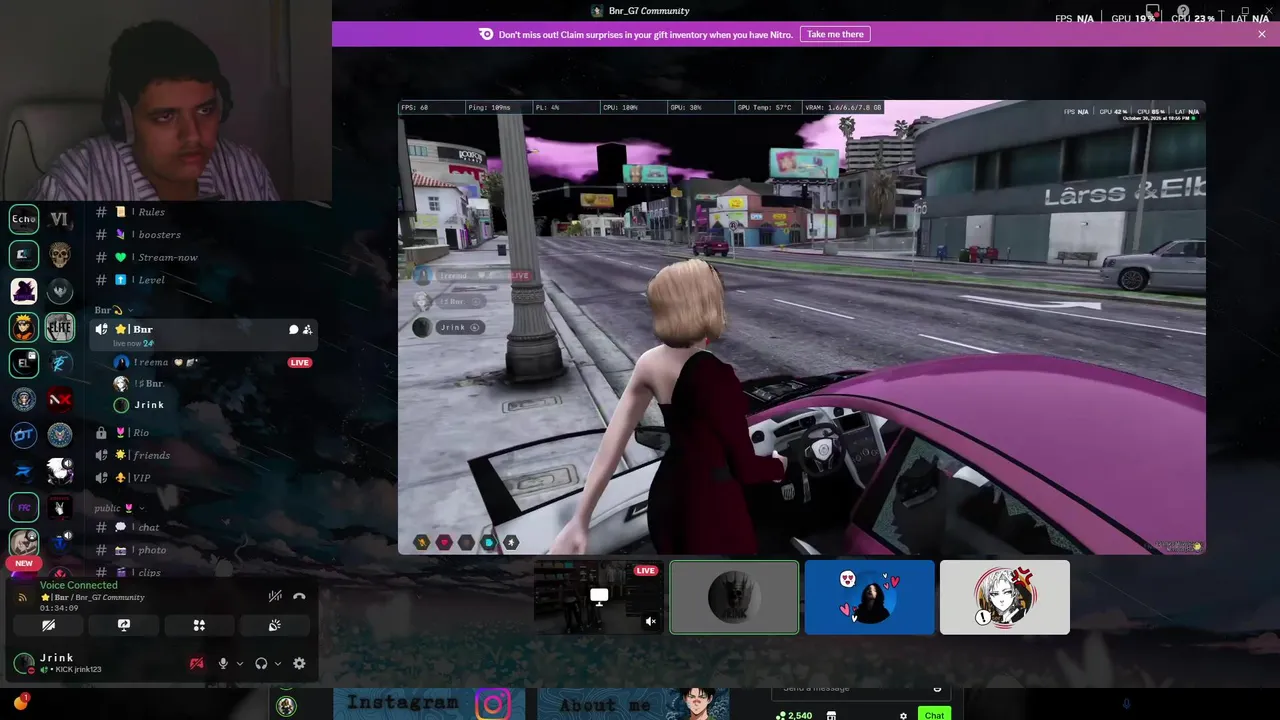Click channel points balance 2,540
Image resolution: width=1280 pixels, height=720 pixels.
[x=794, y=716]
